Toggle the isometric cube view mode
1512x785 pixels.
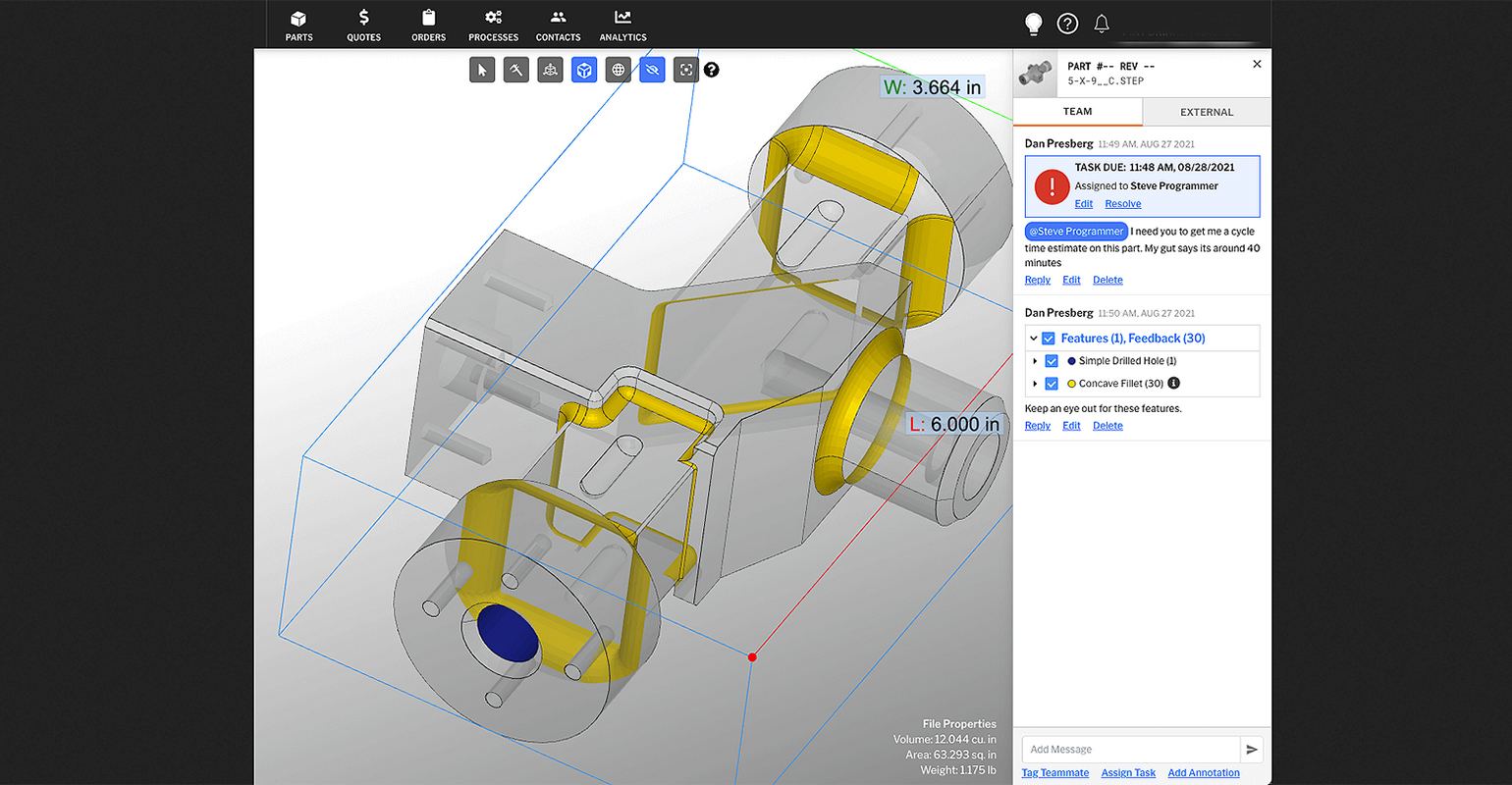pos(584,70)
